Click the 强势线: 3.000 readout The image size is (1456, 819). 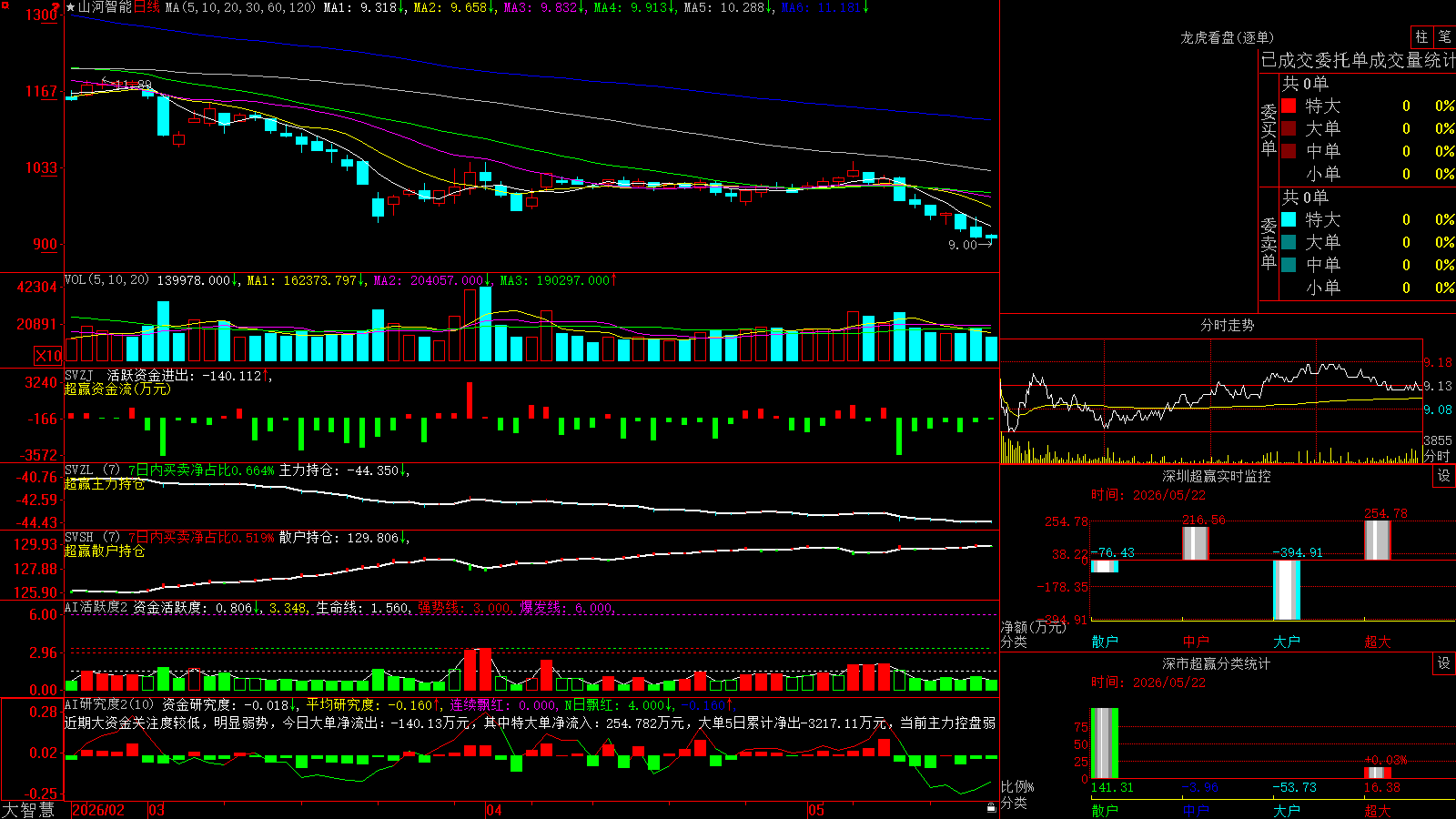[x=465, y=608]
